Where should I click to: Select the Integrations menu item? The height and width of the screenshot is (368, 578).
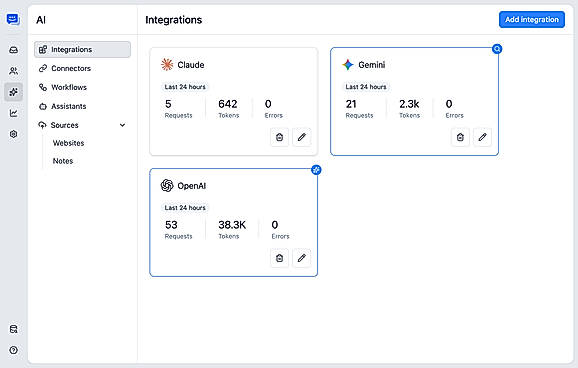click(82, 49)
